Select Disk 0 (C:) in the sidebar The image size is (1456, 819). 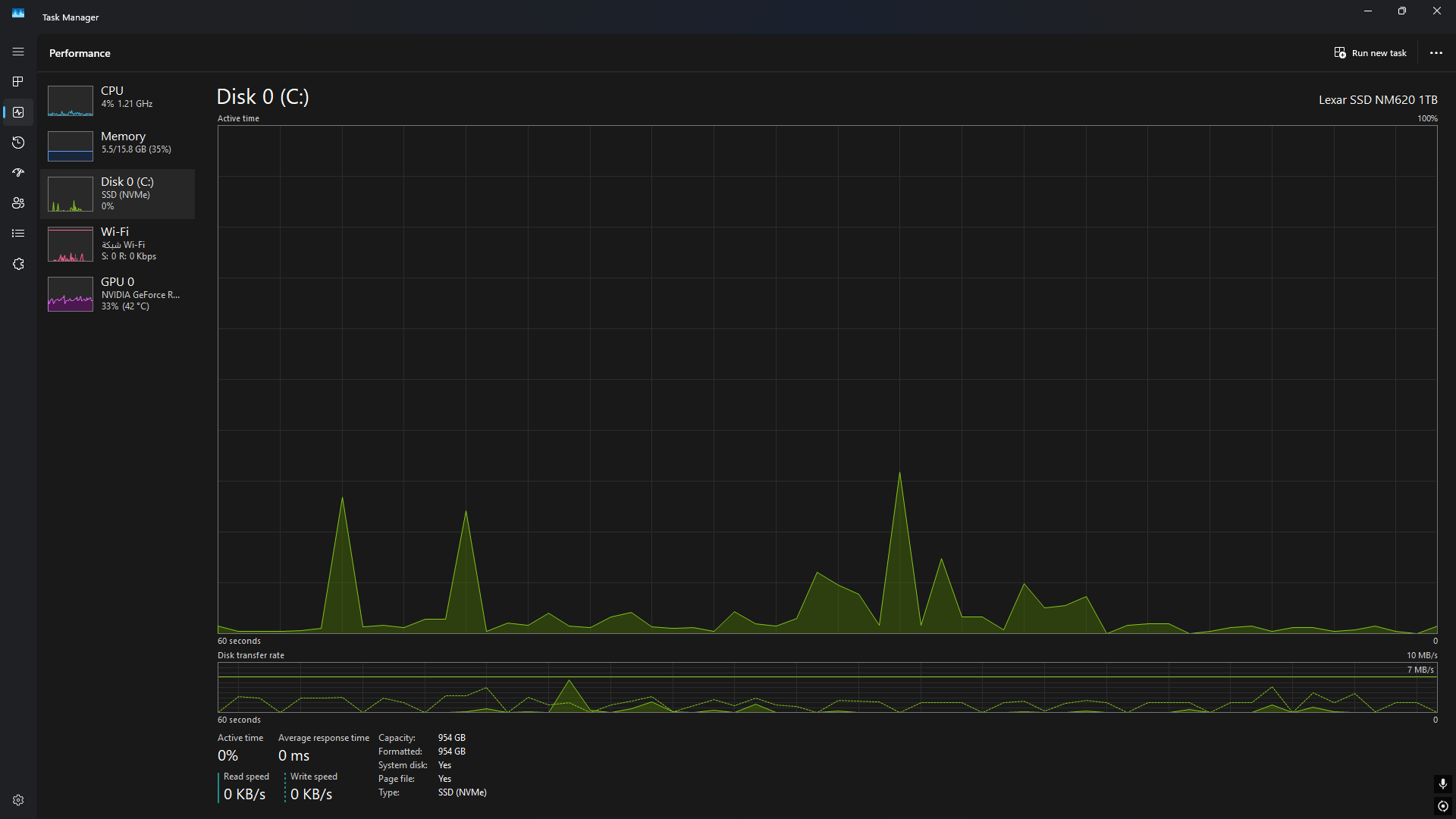coord(118,194)
